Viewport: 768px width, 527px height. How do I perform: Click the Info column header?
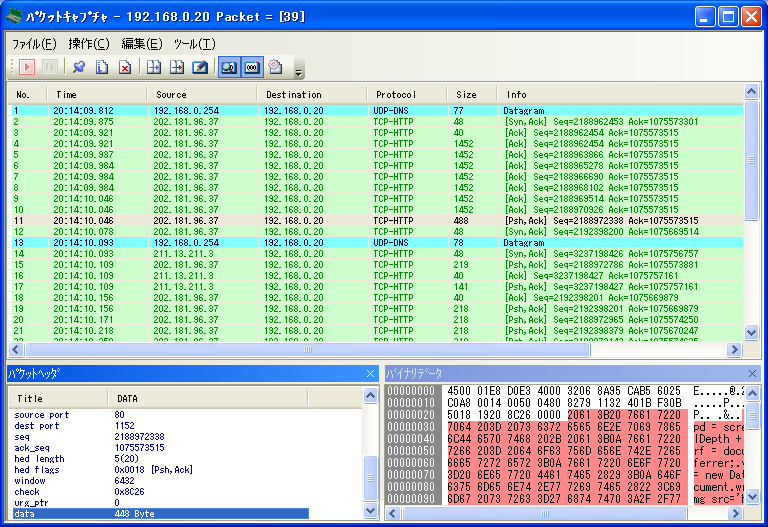tap(620, 95)
